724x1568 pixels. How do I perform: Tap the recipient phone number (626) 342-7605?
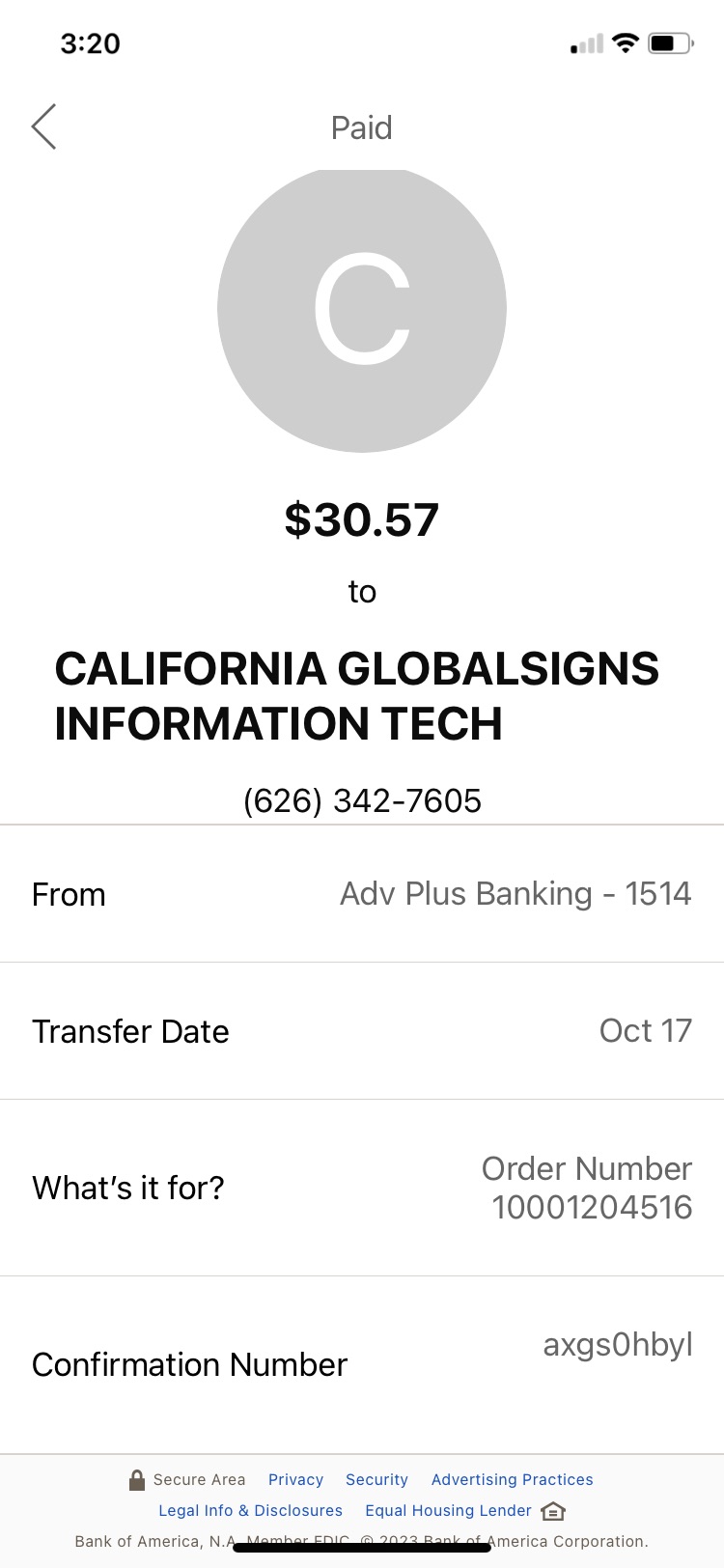[x=362, y=800]
